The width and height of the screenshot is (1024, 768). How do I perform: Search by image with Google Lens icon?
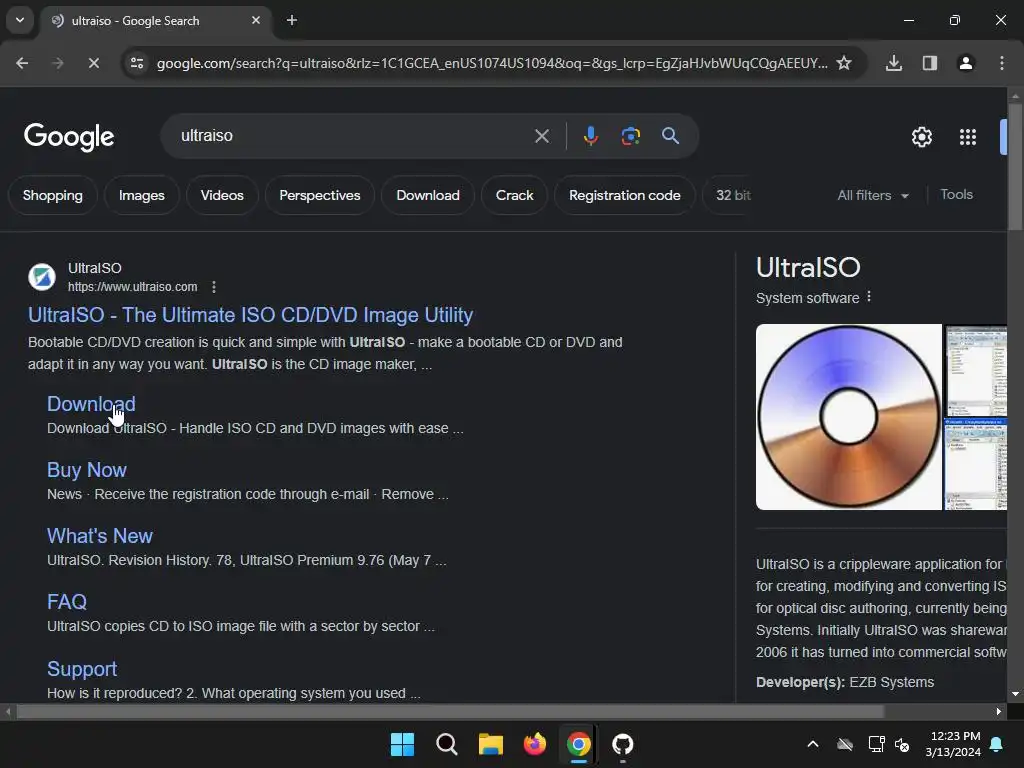(630, 136)
